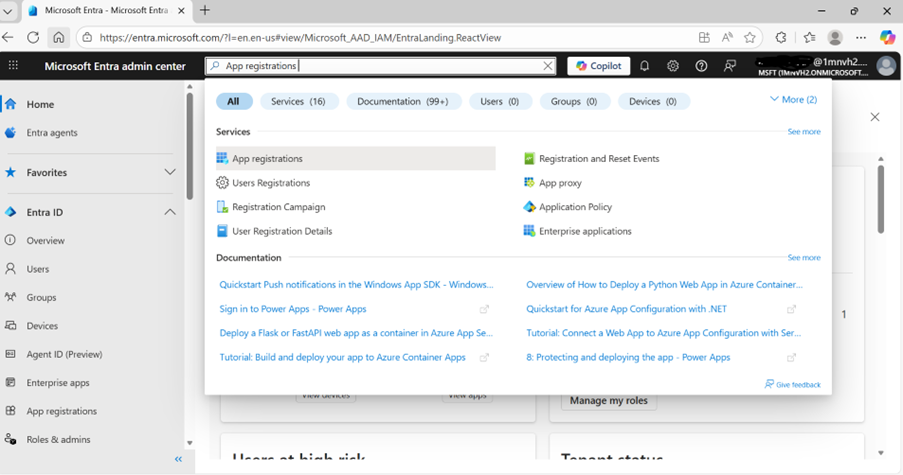903x475 pixels.
Task: Open browser extensions puzzle icon
Action: 781,37
